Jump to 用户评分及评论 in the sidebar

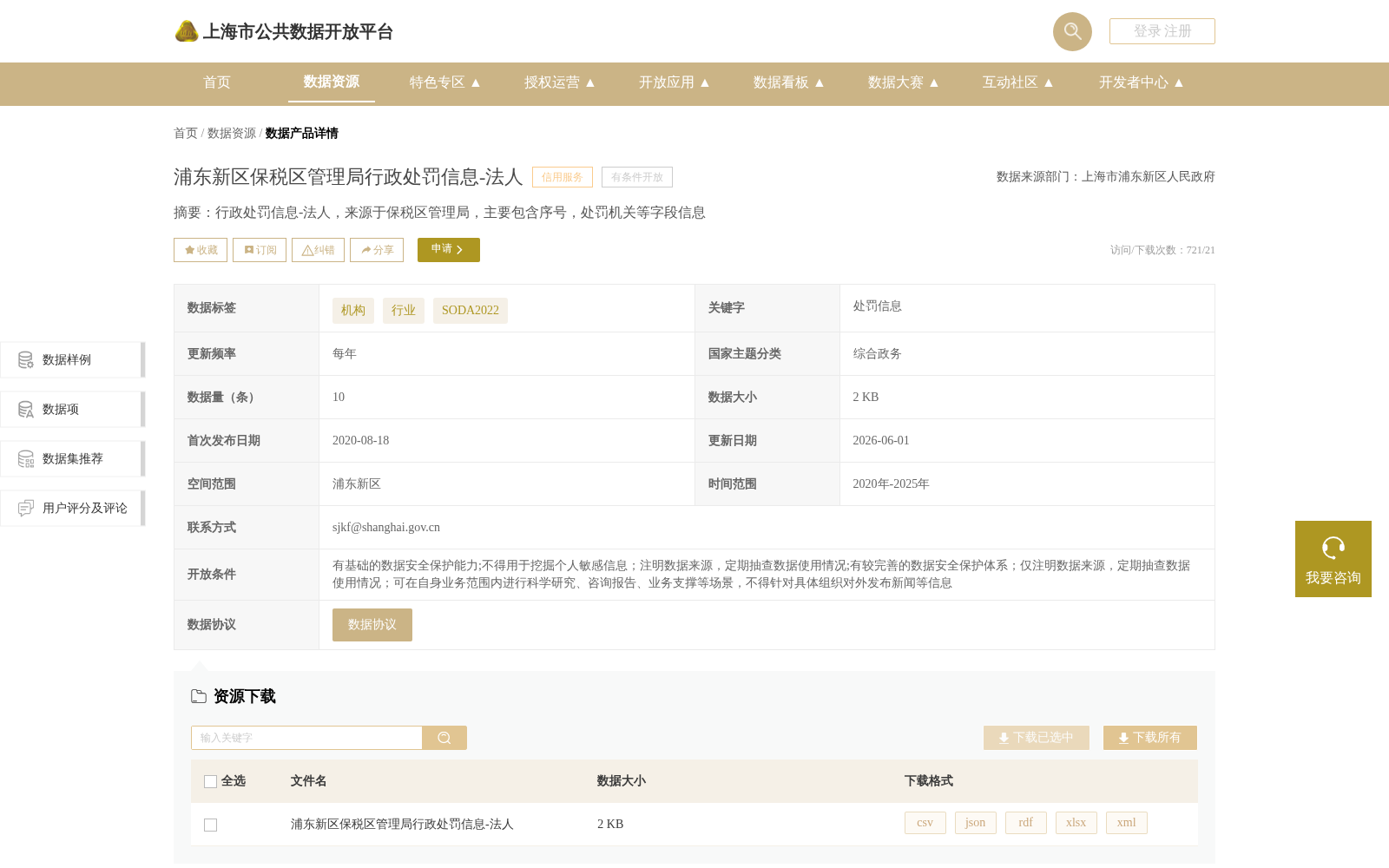pyautogui.click(x=72, y=509)
